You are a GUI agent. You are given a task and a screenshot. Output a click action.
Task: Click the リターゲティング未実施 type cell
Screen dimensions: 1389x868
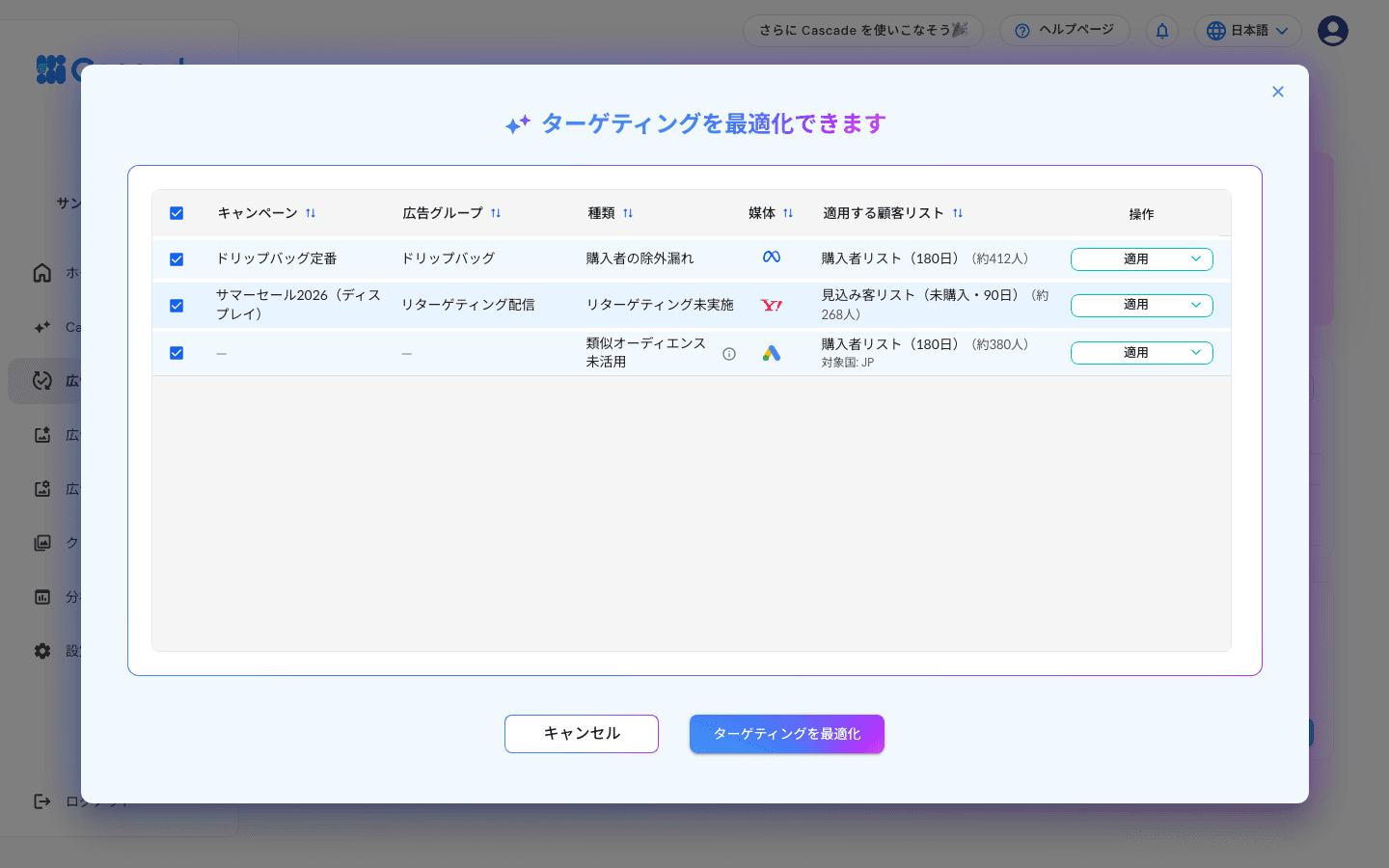660,305
